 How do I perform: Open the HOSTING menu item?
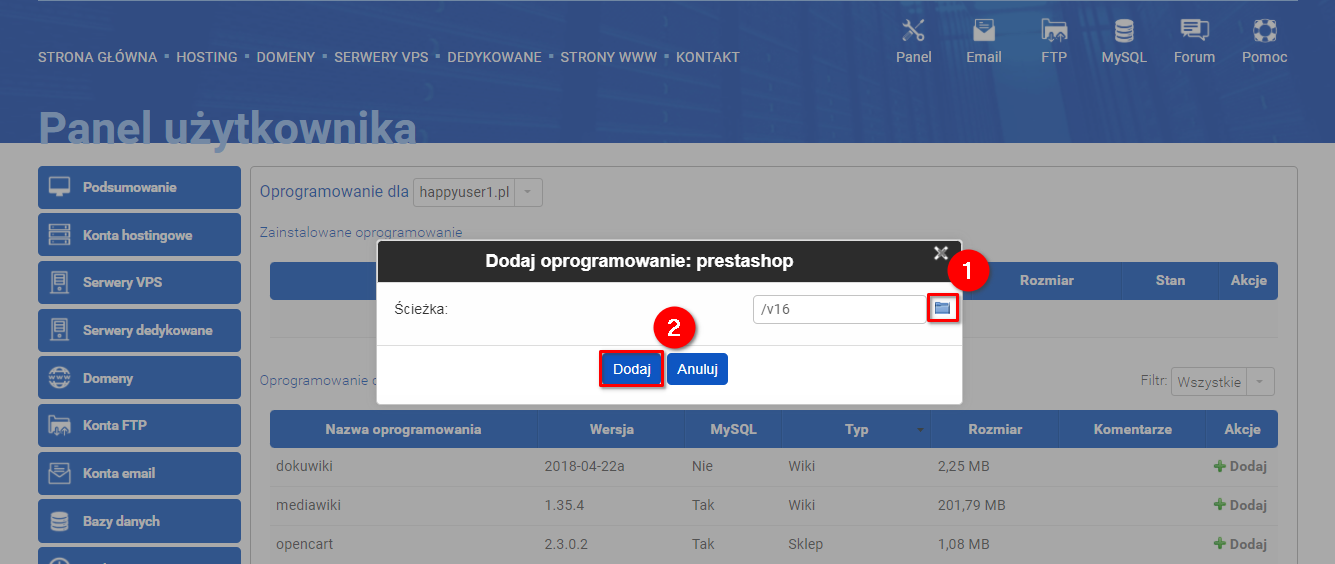pyautogui.click(x=207, y=57)
